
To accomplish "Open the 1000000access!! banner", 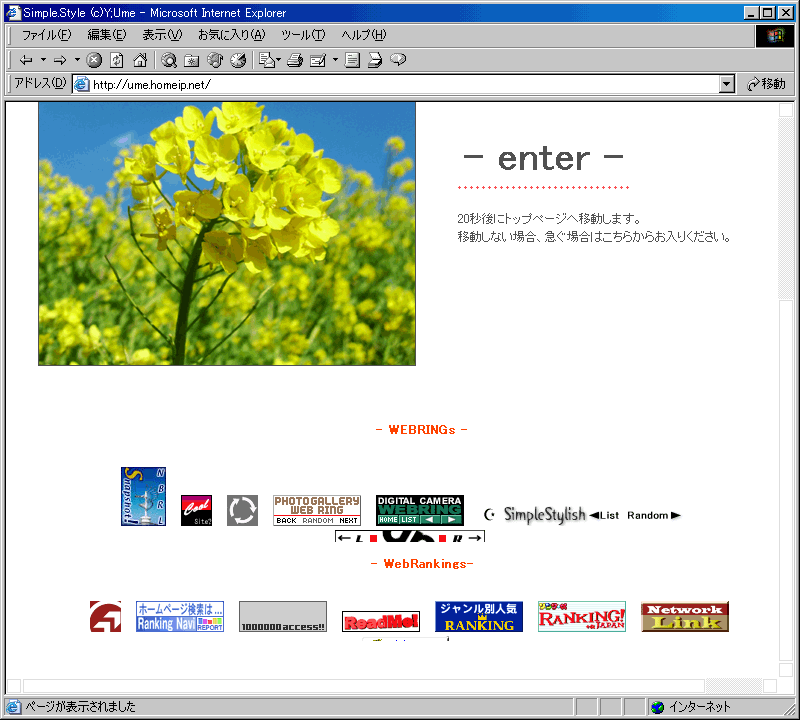I will [x=283, y=616].
